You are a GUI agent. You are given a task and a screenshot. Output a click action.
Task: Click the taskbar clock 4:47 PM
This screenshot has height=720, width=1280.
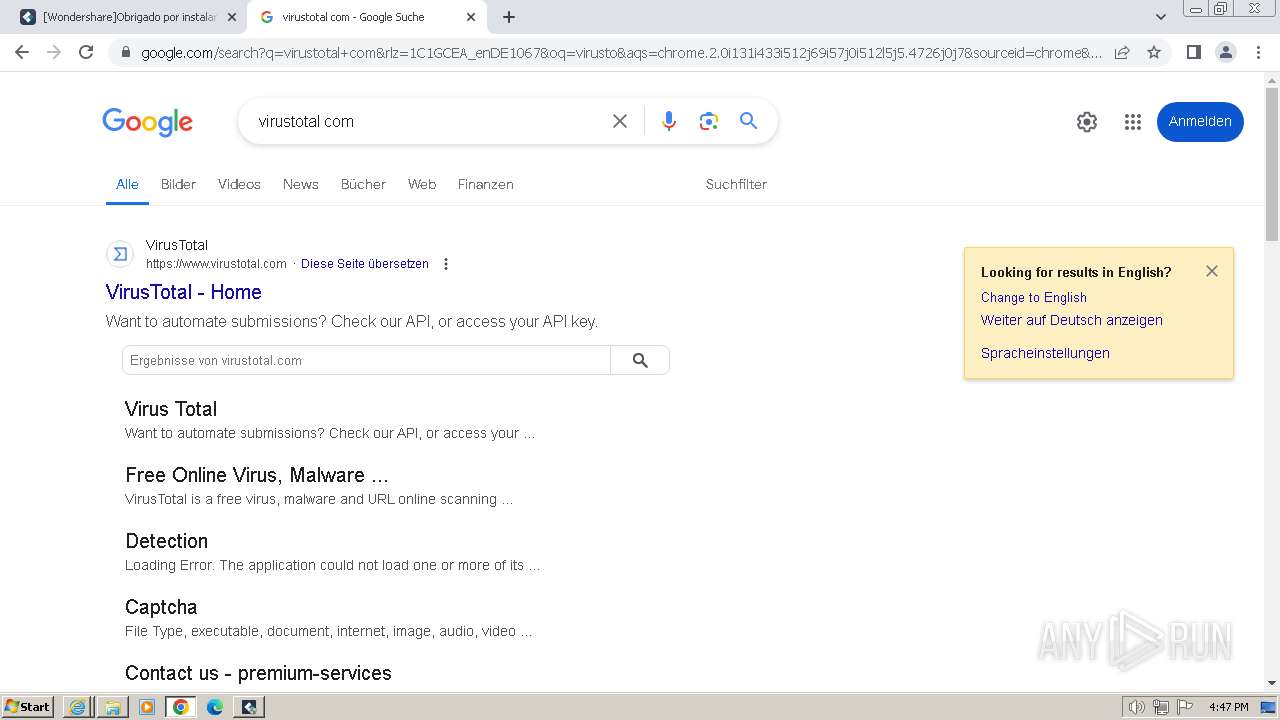1228,707
